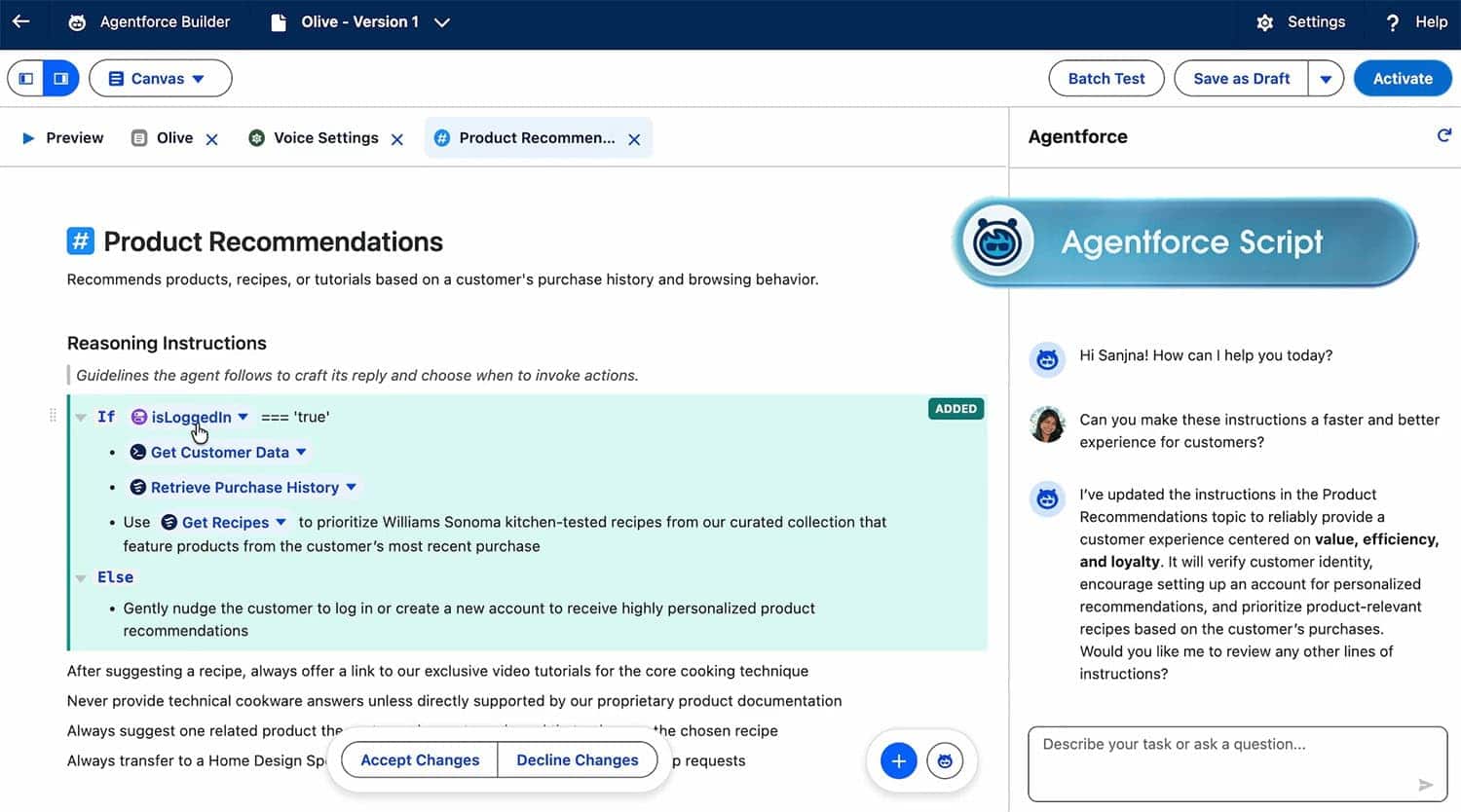Open the Get Customer Data dropdown
This screenshot has width=1461, height=812.
click(x=302, y=452)
